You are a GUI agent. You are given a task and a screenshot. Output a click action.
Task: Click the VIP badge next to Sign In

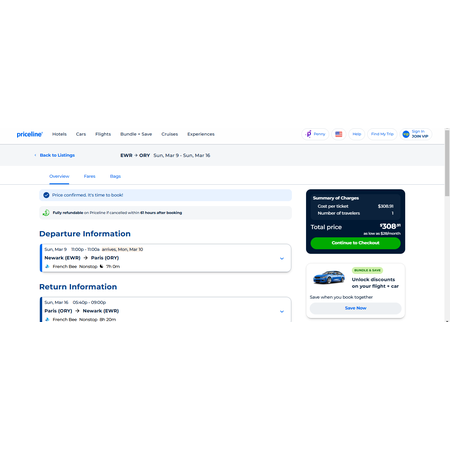[x=406, y=134]
